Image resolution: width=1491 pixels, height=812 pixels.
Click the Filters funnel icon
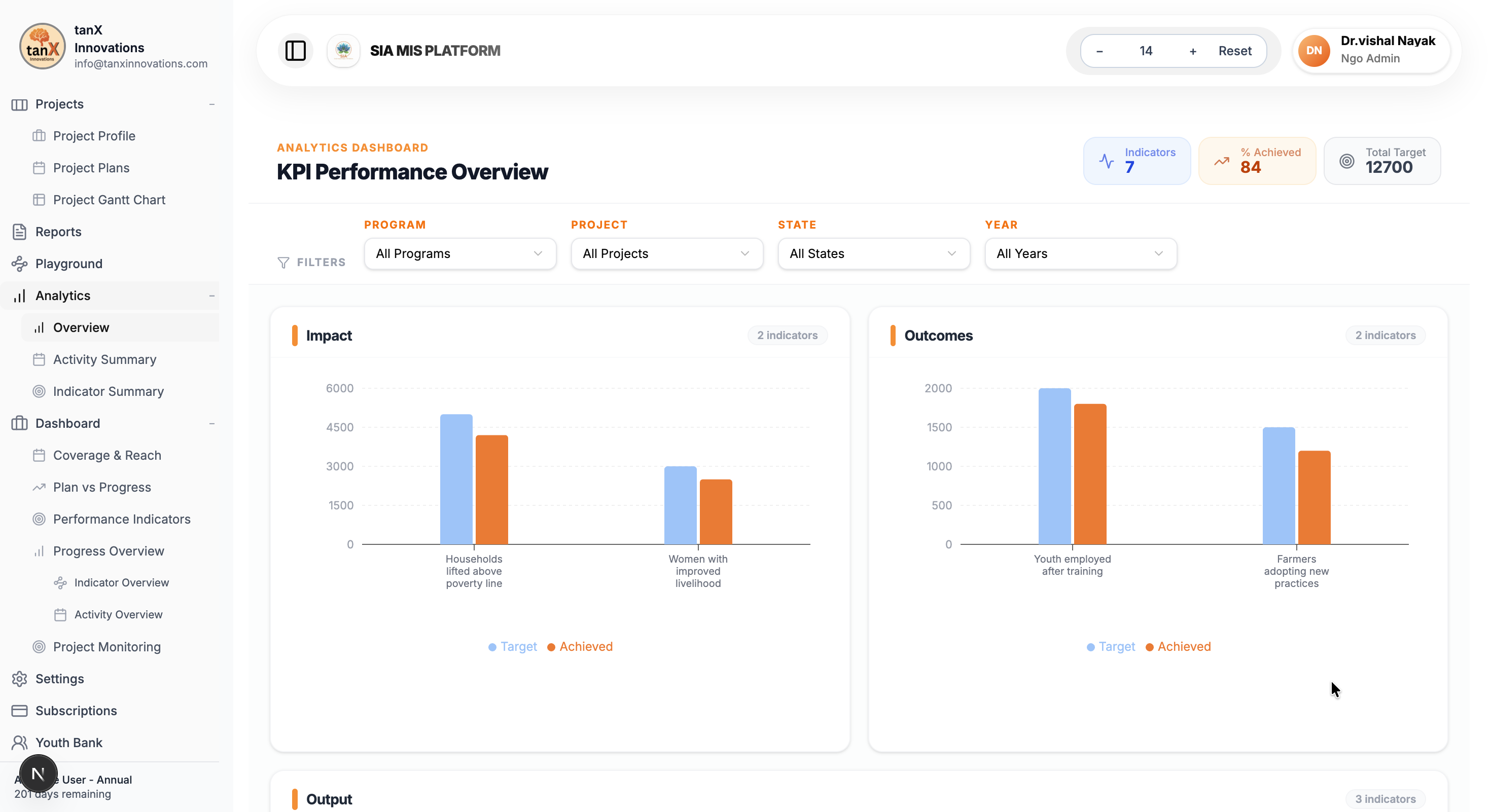283,263
